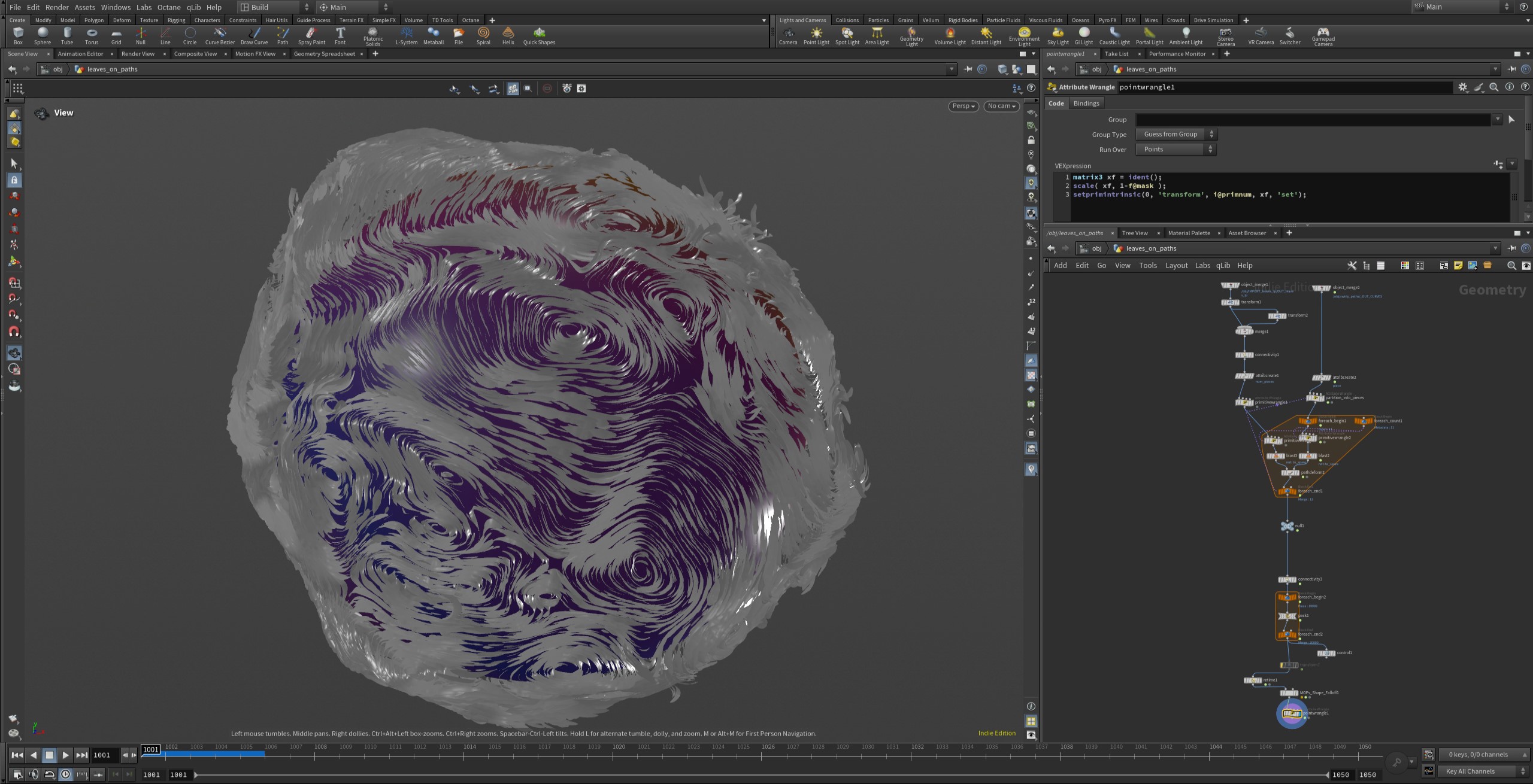The height and width of the screenshot is (784, 1533).
Task: Toggle the viewport display lock icon
Action: (x=1031, y=140)
